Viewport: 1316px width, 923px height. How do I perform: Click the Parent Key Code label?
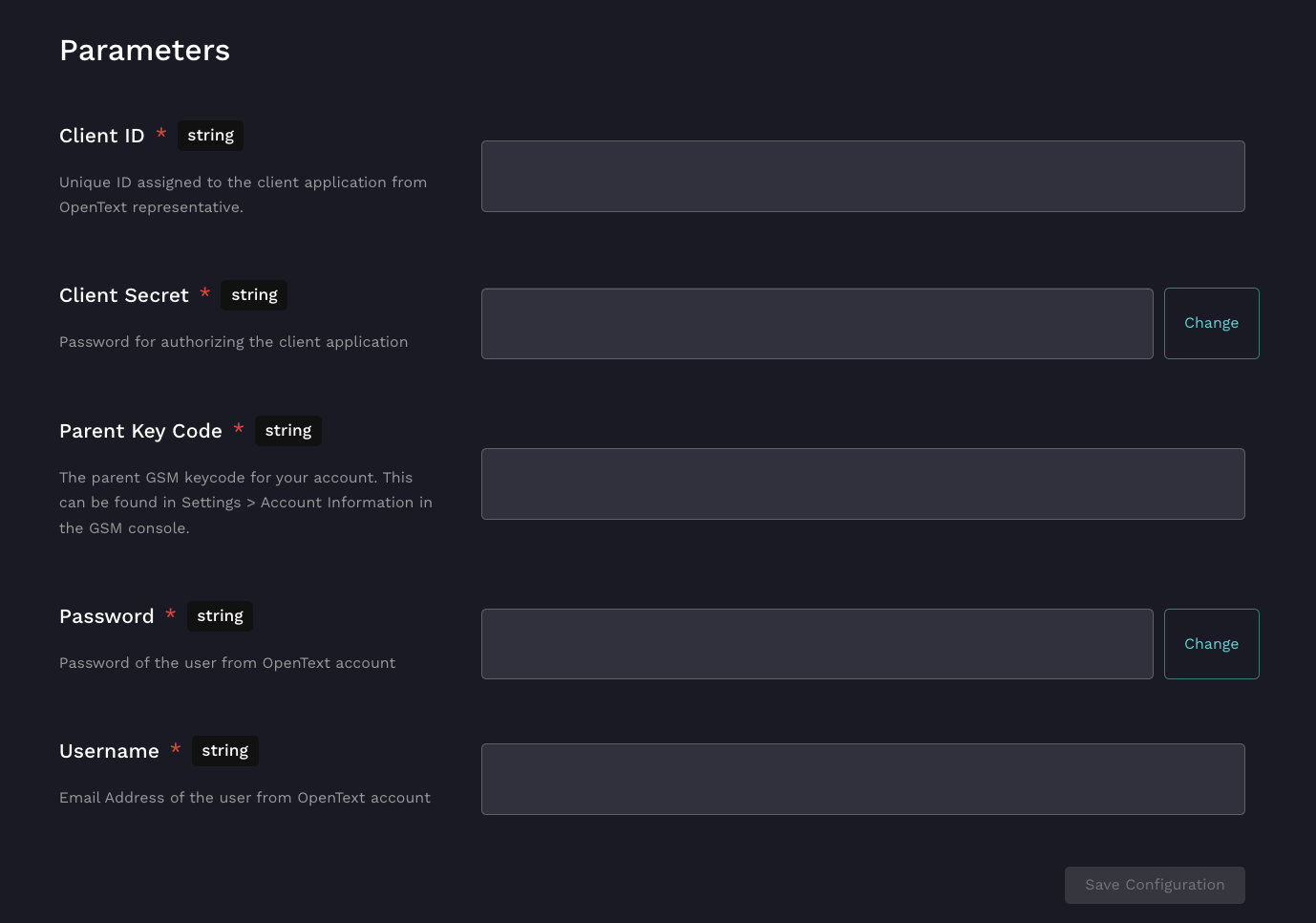(140, 431)
